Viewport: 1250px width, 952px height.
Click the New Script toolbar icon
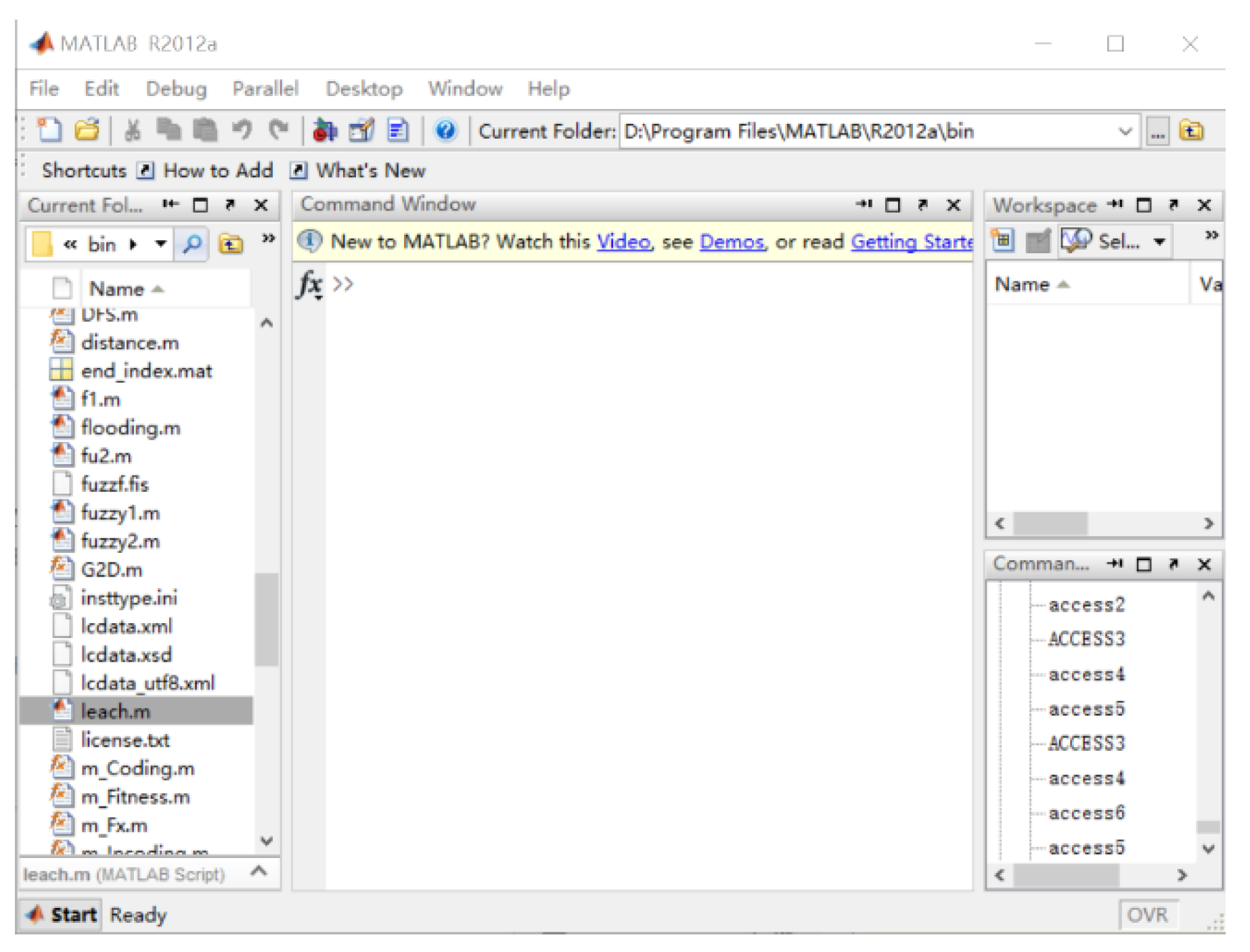(x=49, y=130)
